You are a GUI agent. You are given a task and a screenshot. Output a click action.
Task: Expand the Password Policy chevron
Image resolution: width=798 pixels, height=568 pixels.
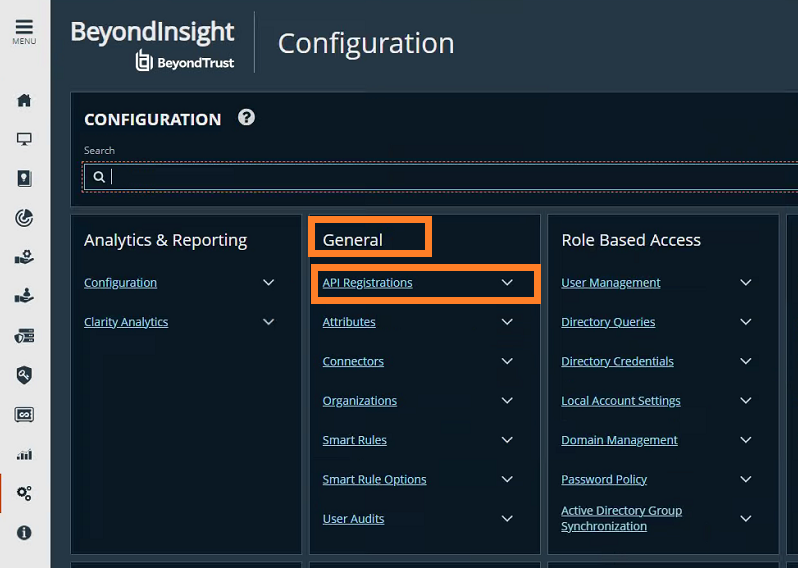746,479
